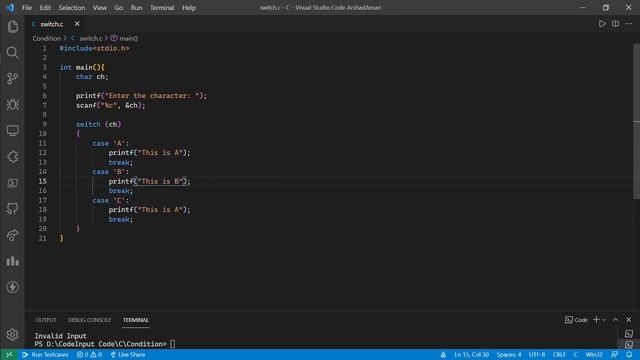Click the Condition breadcrumb folder
Screen dimensions: 640x360
coord(47,38)
